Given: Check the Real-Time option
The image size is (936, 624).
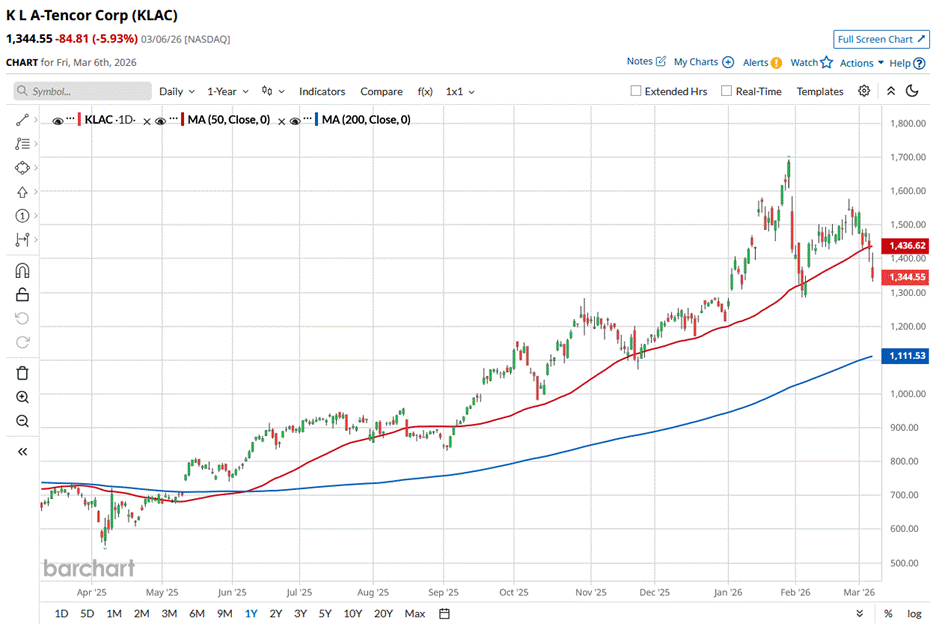Looking at the screenshot, I should pos(726,91).
